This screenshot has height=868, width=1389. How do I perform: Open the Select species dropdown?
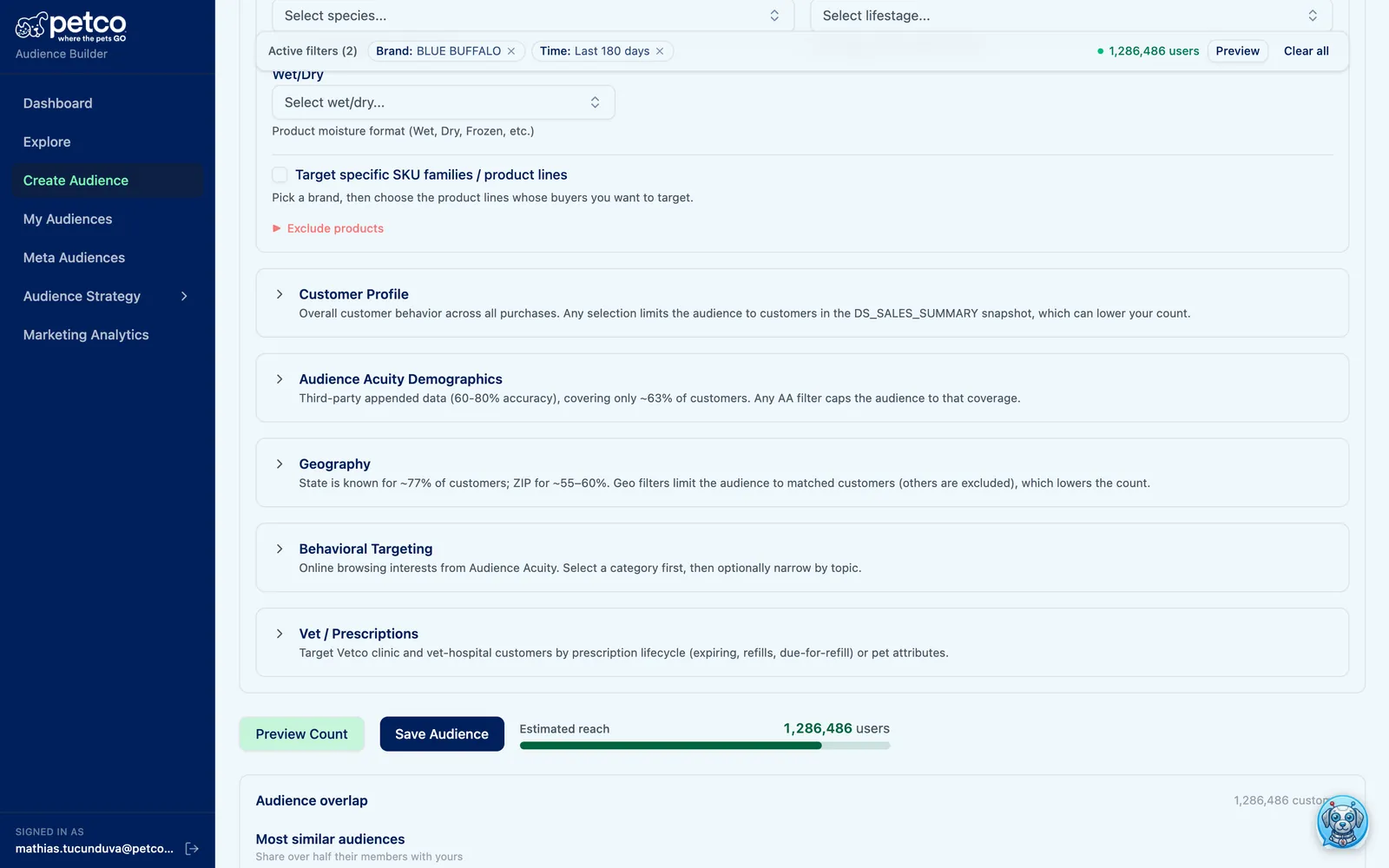(x=533, y=16)
